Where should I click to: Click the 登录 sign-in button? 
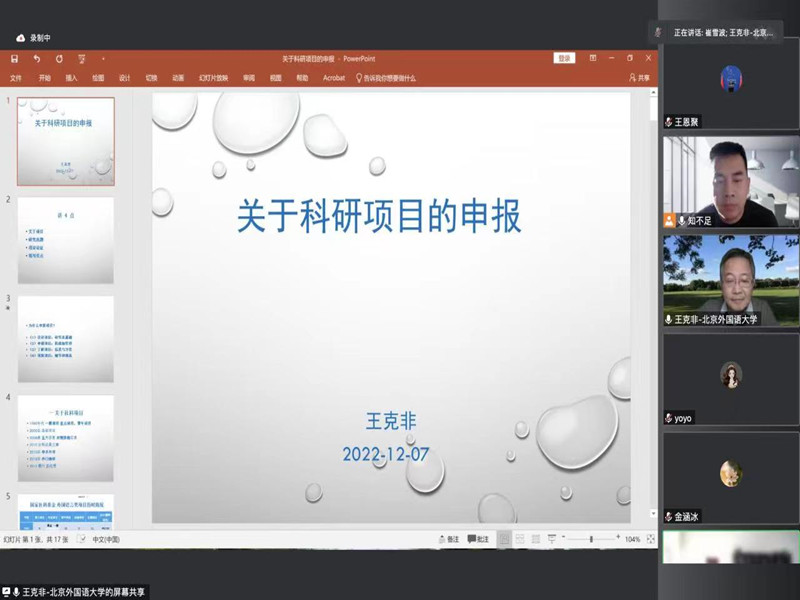[x=565, y=58]
